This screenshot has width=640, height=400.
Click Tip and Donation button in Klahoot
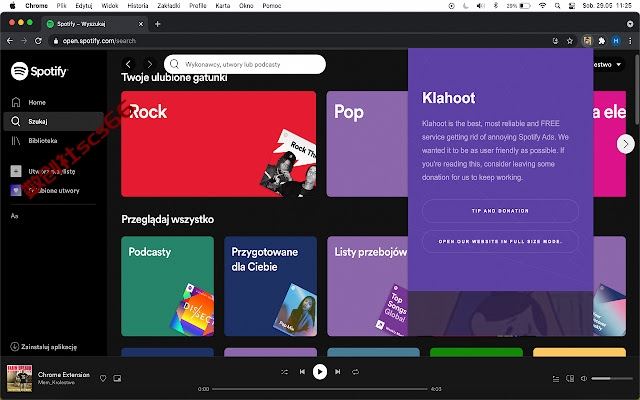click(x=500, y=211)
